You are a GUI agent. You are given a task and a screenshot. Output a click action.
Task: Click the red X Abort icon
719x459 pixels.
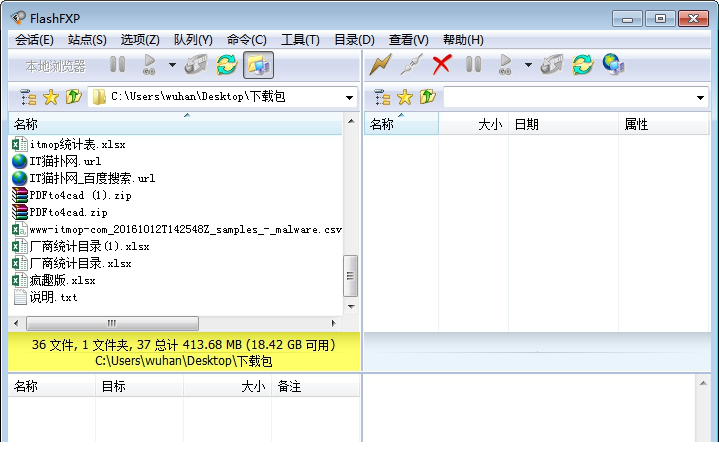[x=442, y=65]
